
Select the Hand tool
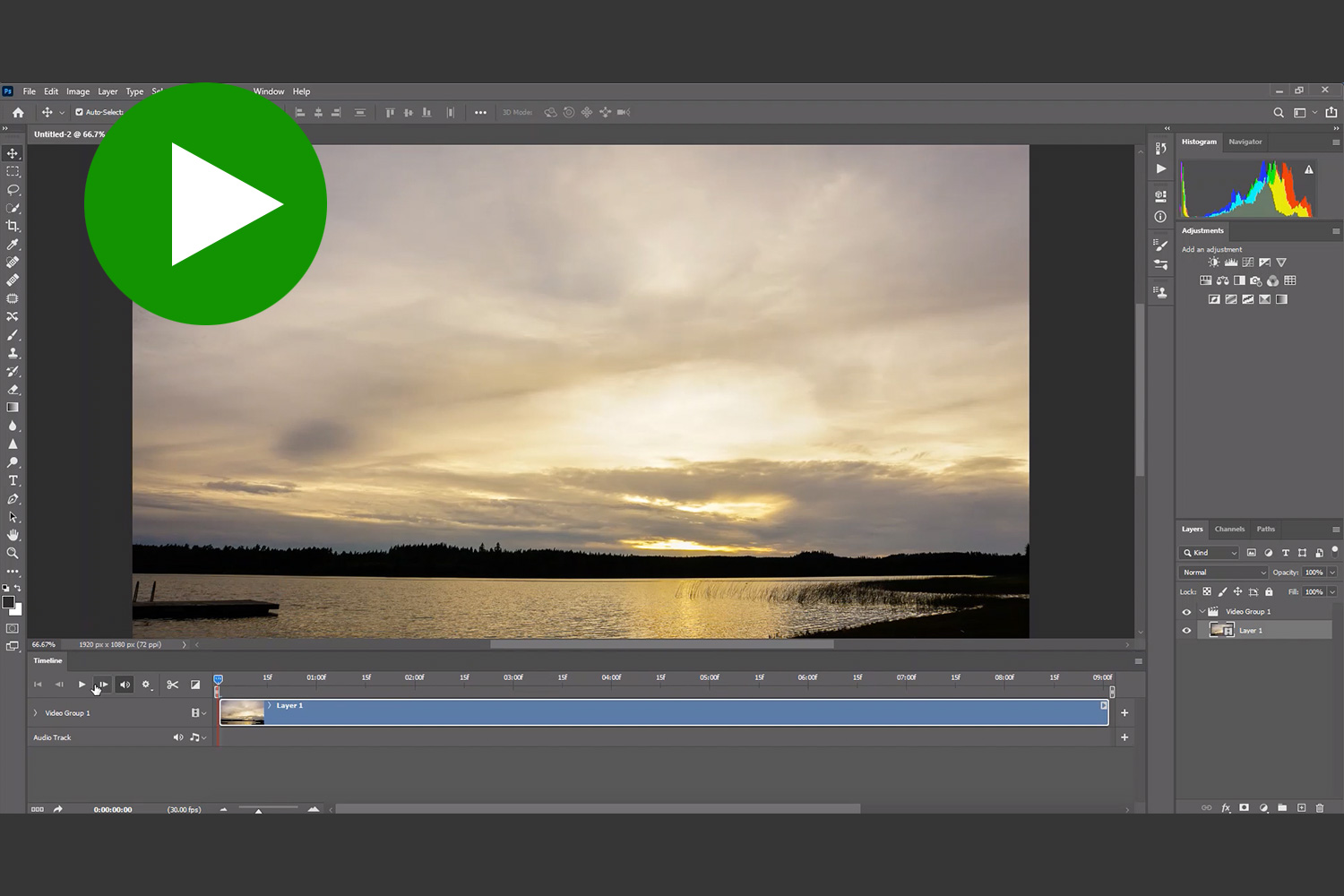(x=13, y=535)
